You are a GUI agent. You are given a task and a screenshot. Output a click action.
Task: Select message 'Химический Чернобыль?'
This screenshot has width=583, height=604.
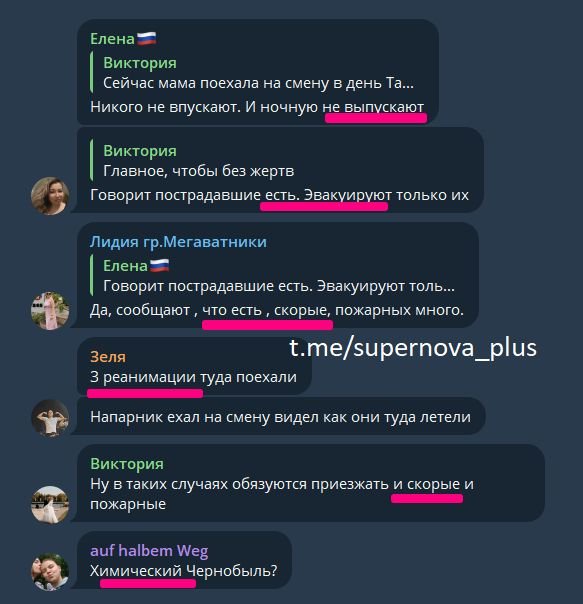coord(183,571)
